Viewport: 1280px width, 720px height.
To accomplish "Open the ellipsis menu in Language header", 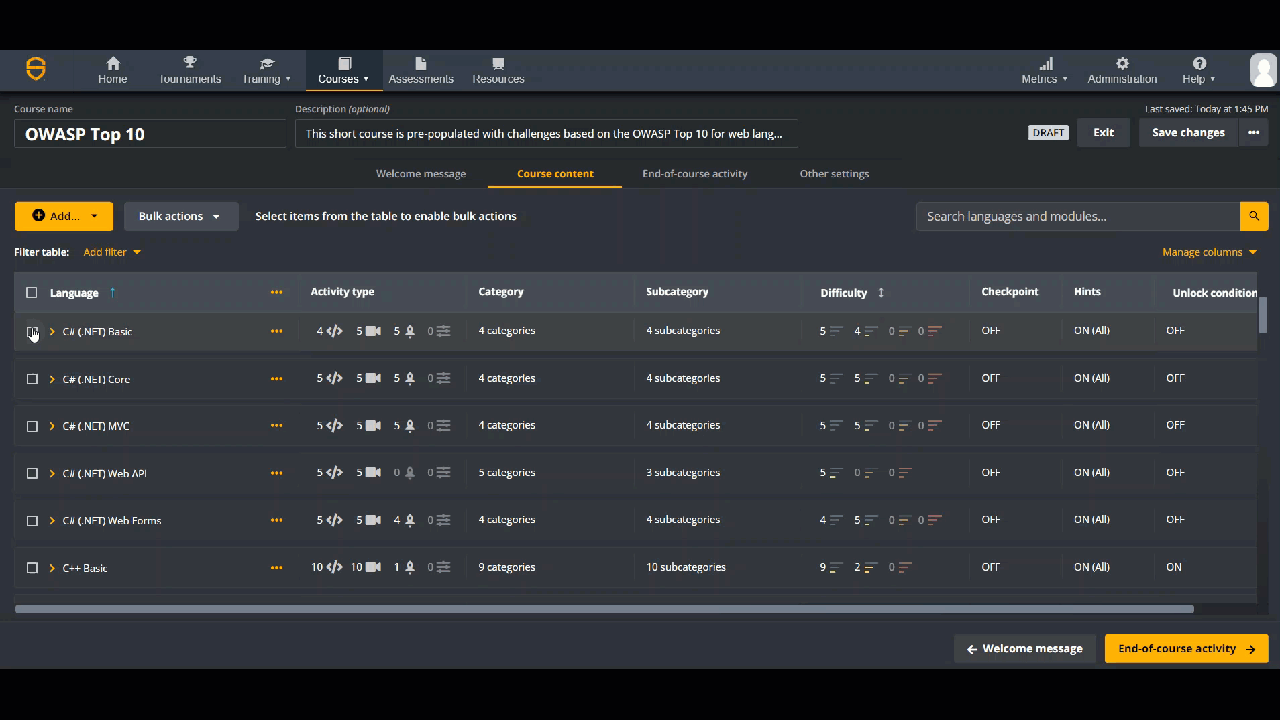I will 276,293.
